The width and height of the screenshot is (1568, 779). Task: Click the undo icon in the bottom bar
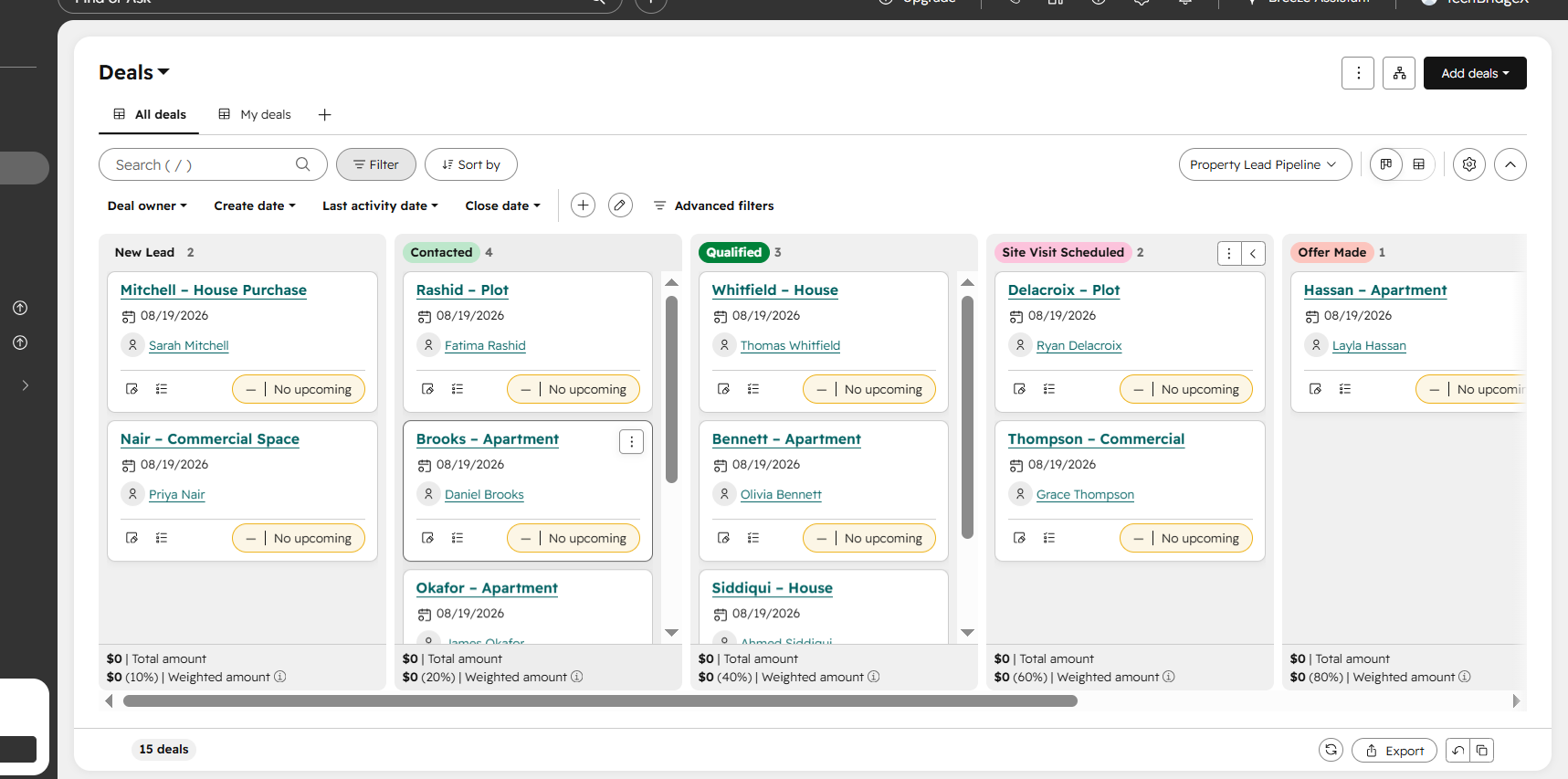tap(1458, 751)
